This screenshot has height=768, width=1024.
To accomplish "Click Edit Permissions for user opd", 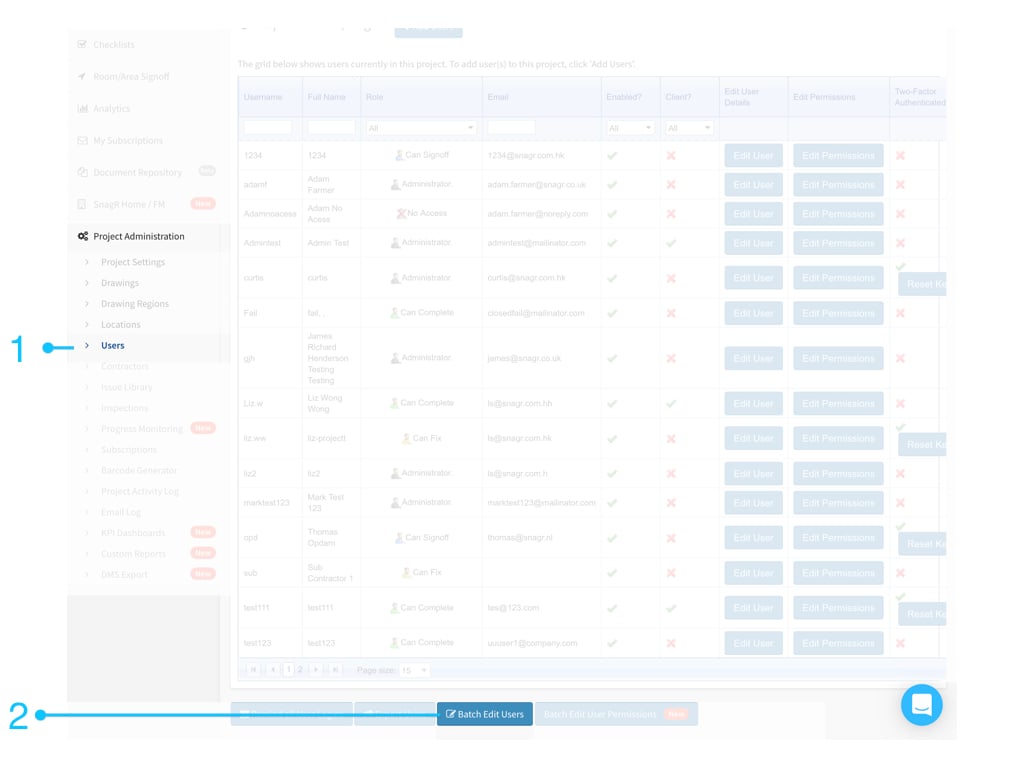I will pos(838,537).
